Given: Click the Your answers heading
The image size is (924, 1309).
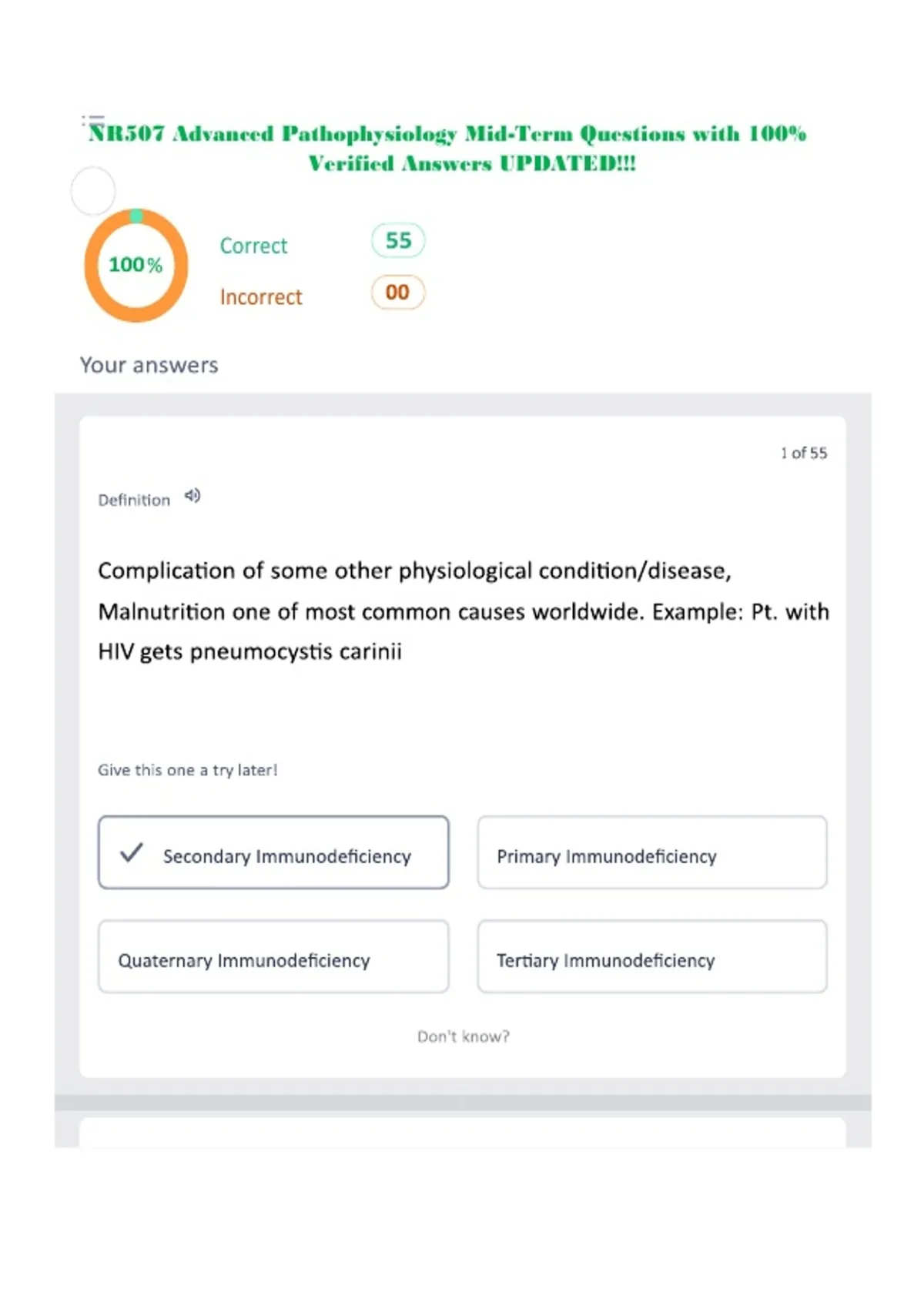Looking at the screenshot, I should (149, 365).
